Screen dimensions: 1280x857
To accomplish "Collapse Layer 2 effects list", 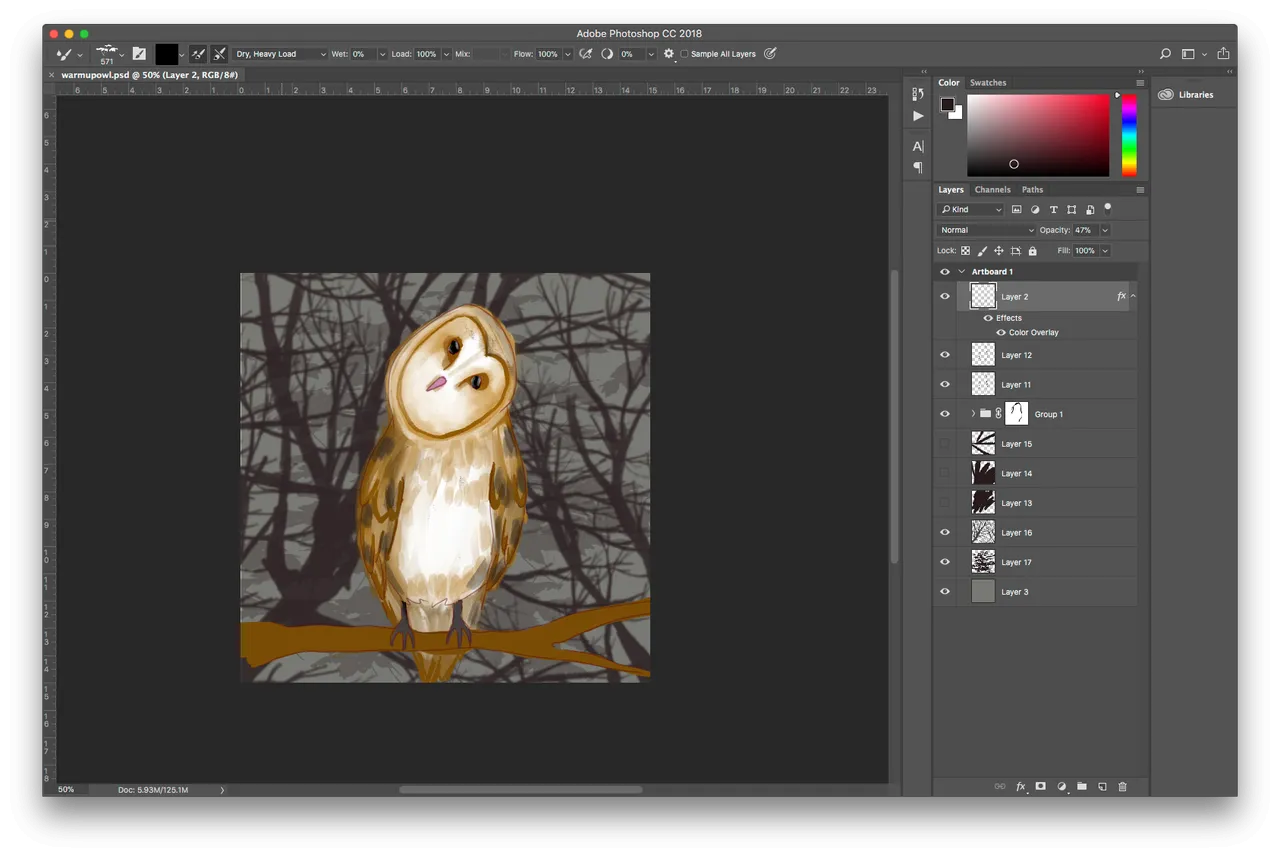I will click(1133, 297).
